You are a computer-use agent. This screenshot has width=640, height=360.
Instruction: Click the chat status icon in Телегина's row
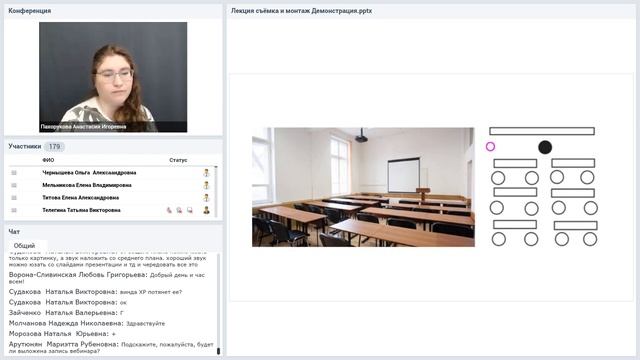click(190, 210)
